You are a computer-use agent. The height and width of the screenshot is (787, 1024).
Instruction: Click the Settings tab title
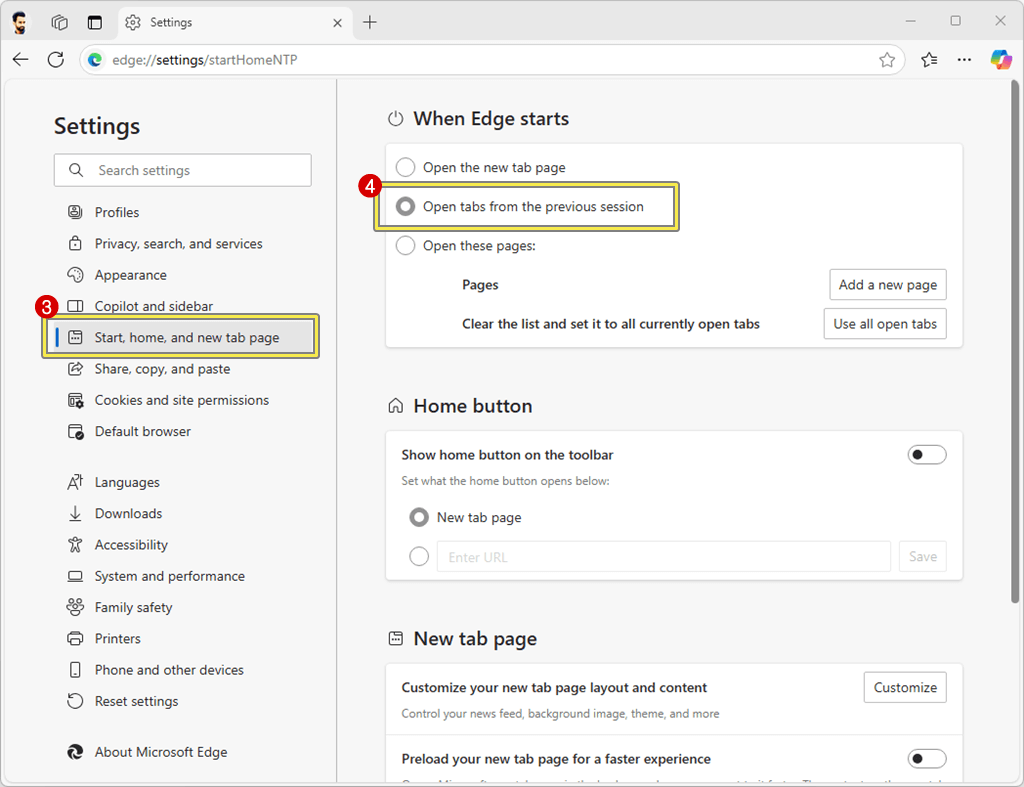[x=171, y=23]
